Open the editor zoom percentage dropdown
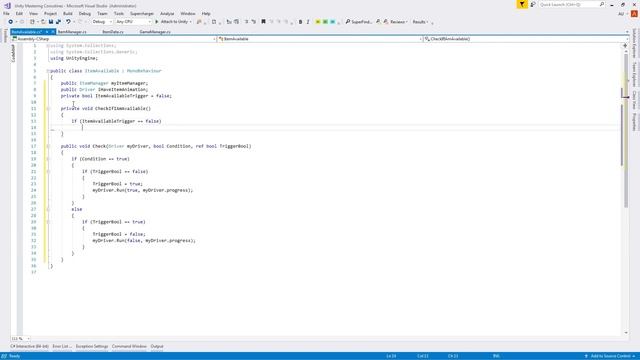The width and height of the screenshot is (640, 360). click(x=20, y=338)
